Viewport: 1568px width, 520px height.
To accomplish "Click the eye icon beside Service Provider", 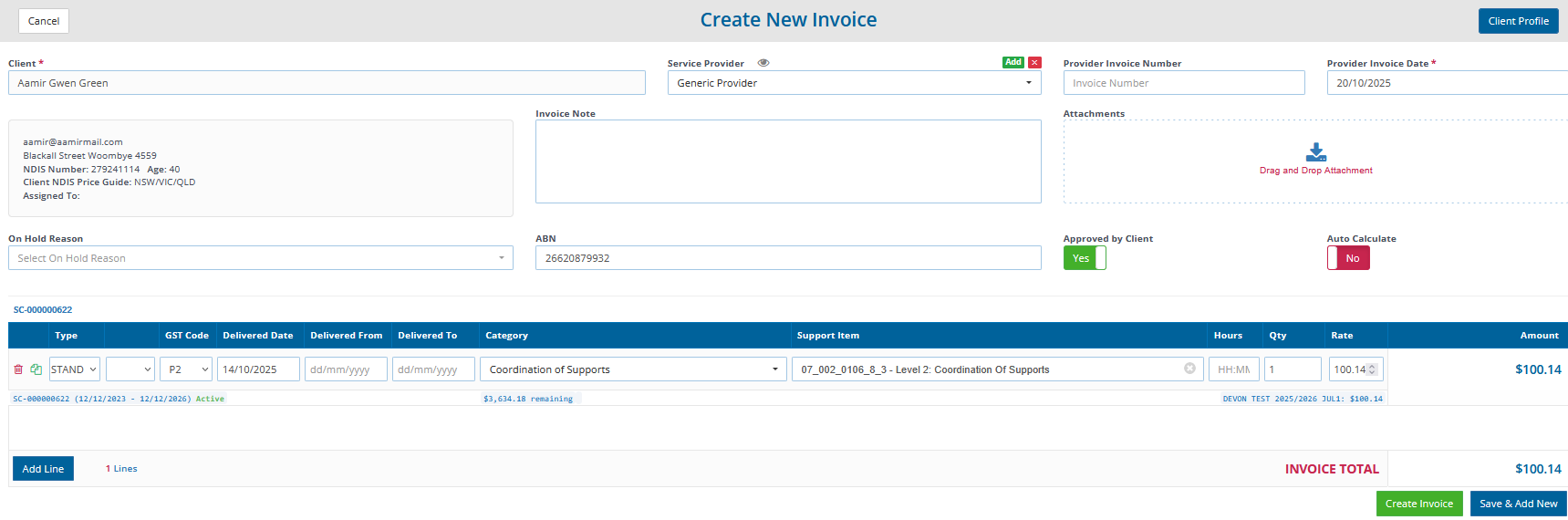I will pos(763,63).
